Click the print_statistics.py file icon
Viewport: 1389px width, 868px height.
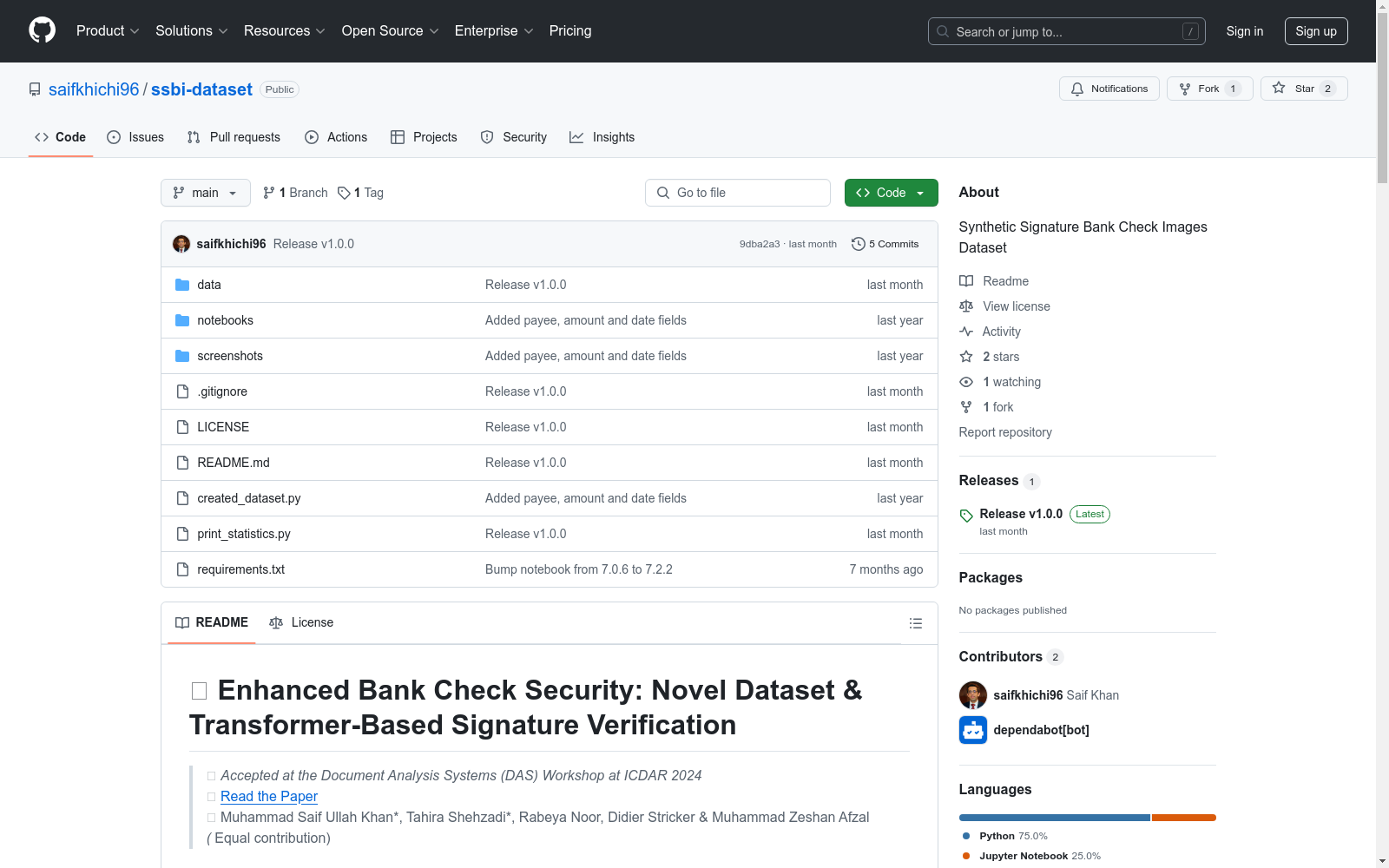[182, 534]
